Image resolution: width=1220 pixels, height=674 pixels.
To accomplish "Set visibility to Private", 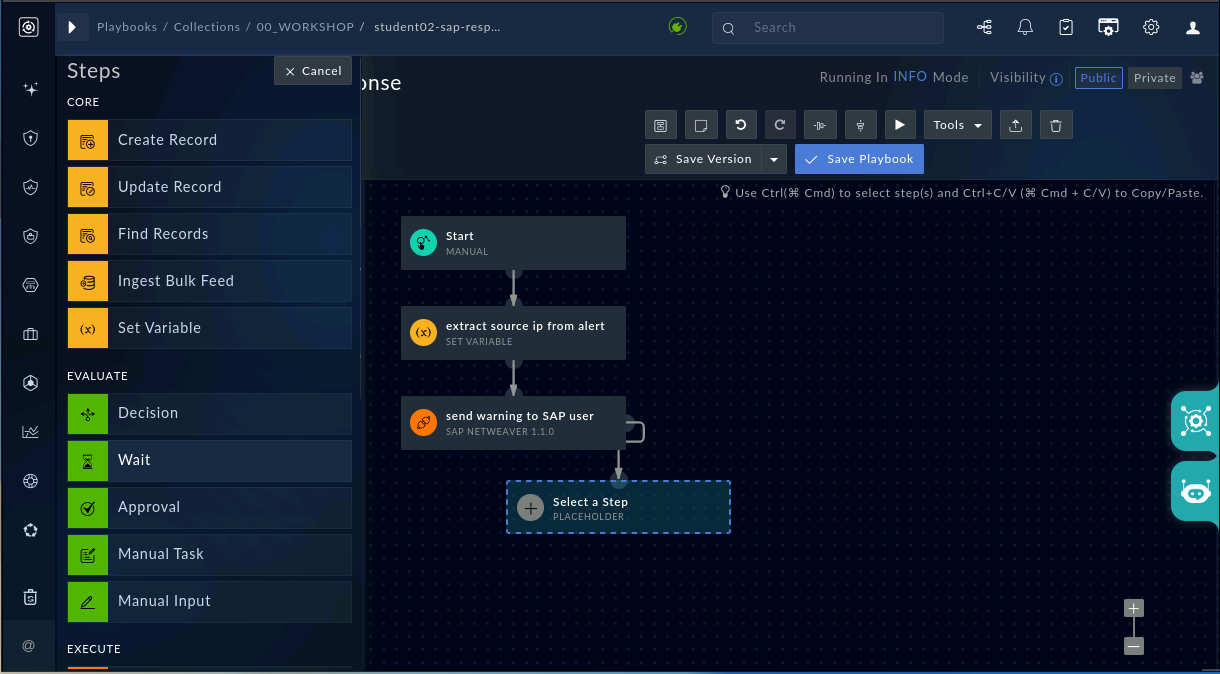I will [1154, 78].
